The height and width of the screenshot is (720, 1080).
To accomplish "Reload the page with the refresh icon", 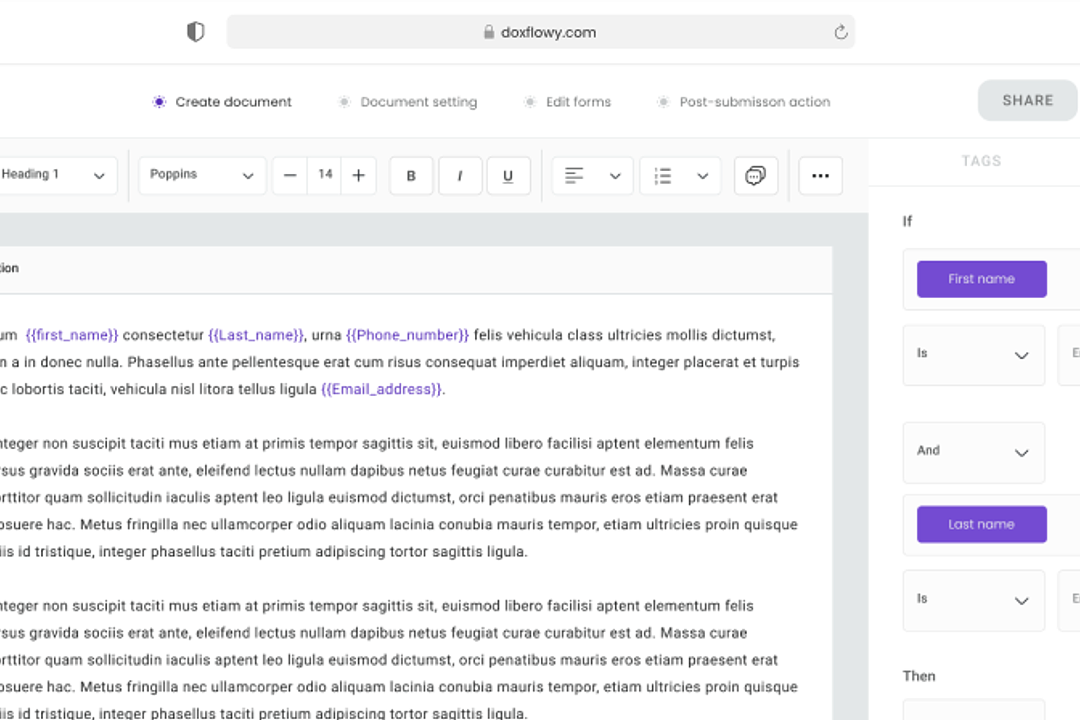I will 841,32.
